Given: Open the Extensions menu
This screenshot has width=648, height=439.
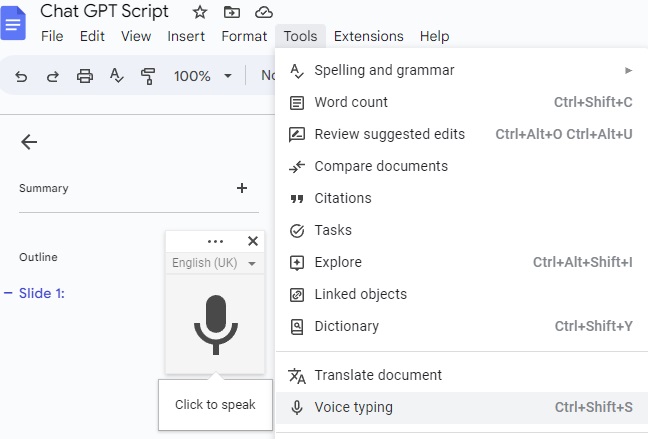Looking at the screenshot, I should tap(368, 36).
